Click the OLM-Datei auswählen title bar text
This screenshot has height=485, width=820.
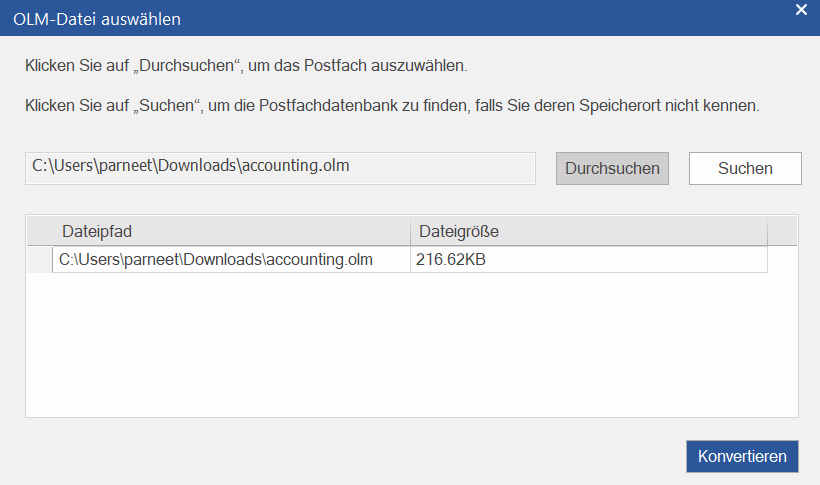coord(97,18)
